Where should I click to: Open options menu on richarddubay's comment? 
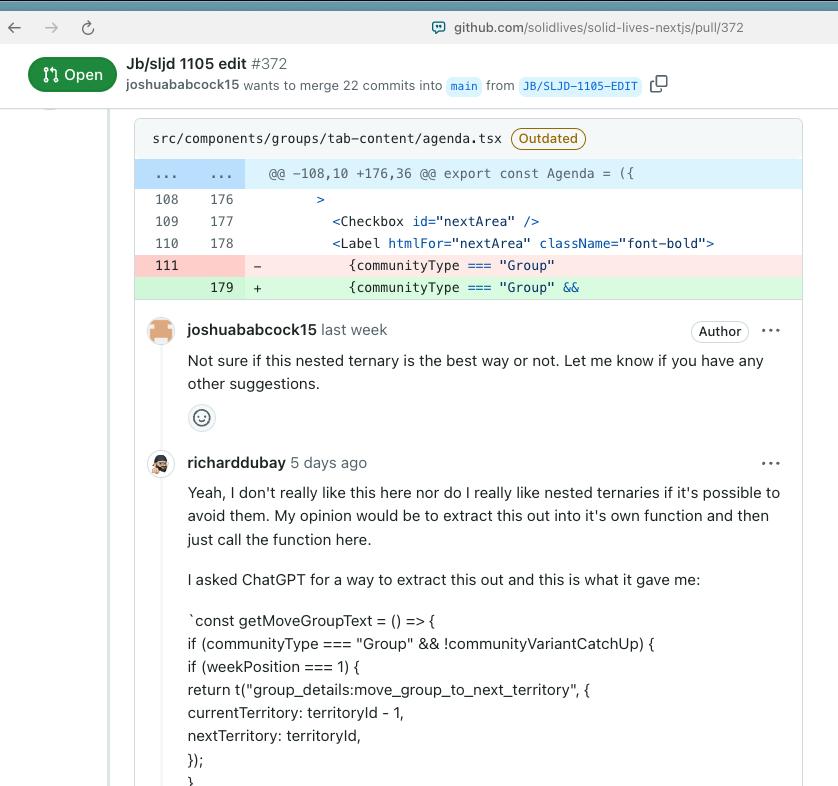(x=770, y=464)
